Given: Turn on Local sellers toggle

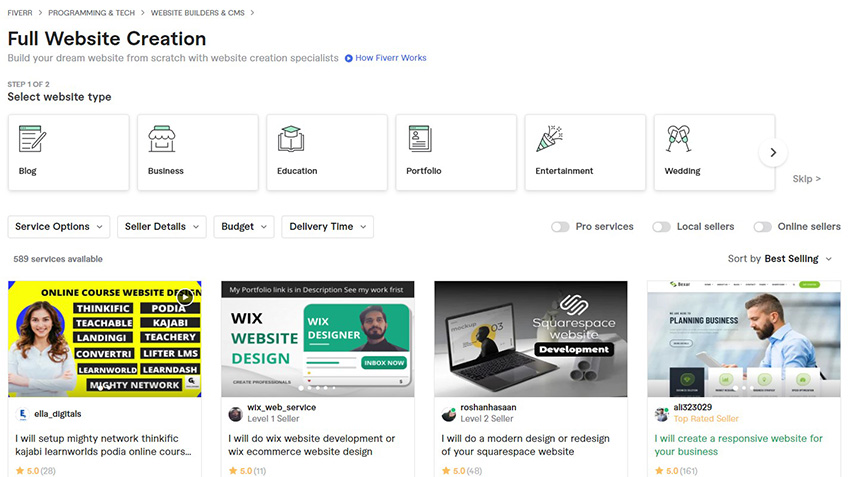Looking at the screenshot, I should pyautogui.click(x=661, y=227).
